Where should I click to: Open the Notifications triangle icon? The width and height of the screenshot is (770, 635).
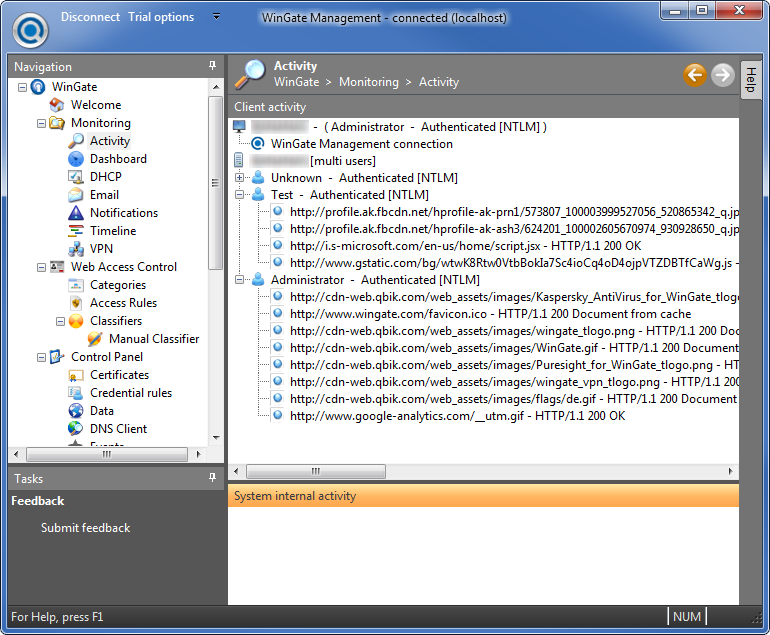(x=76, y=213)
